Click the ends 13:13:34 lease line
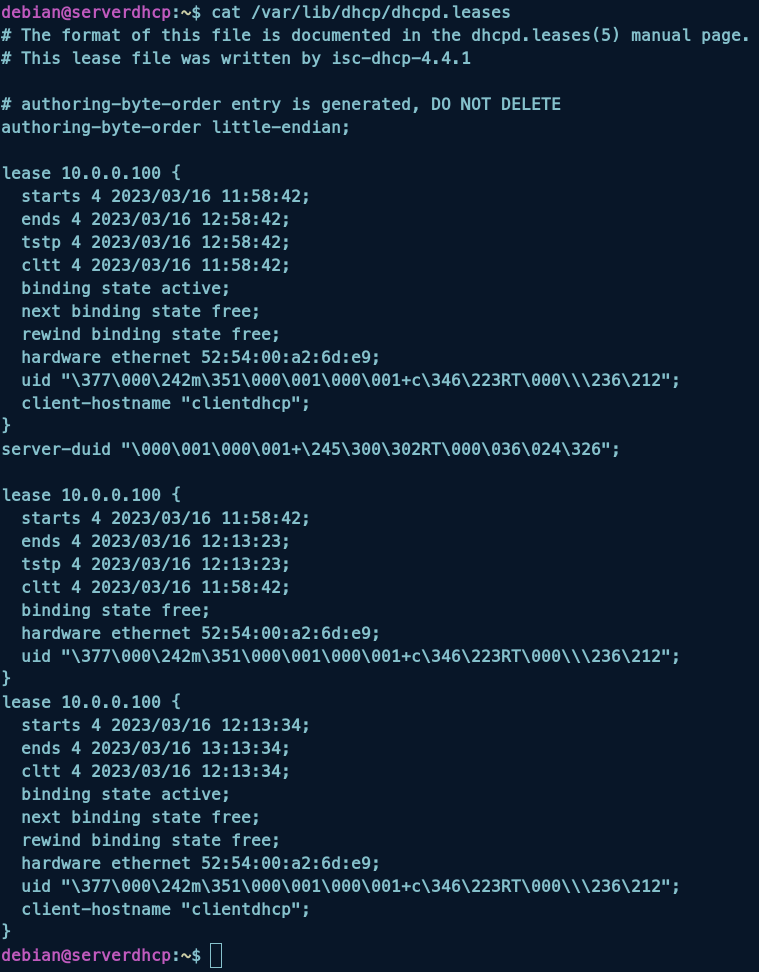 click(155, 748)
